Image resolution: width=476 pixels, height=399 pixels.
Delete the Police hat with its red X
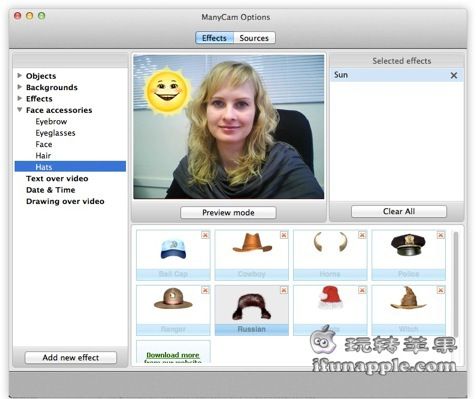440,235
